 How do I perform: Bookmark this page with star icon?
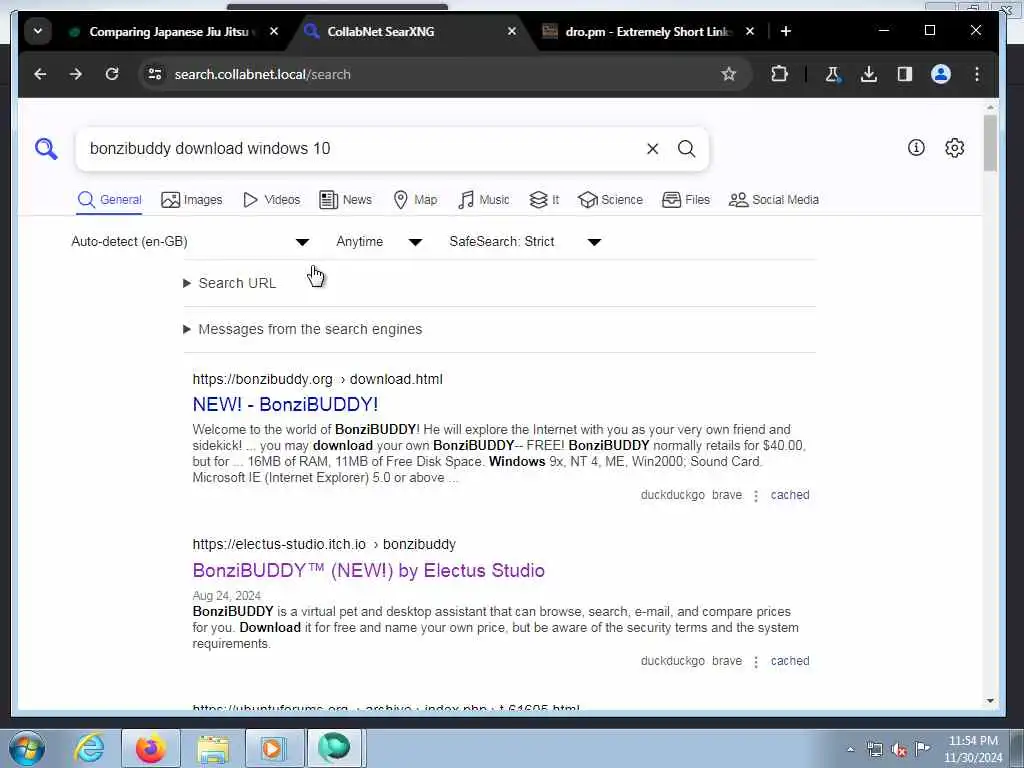click(728, 74)
